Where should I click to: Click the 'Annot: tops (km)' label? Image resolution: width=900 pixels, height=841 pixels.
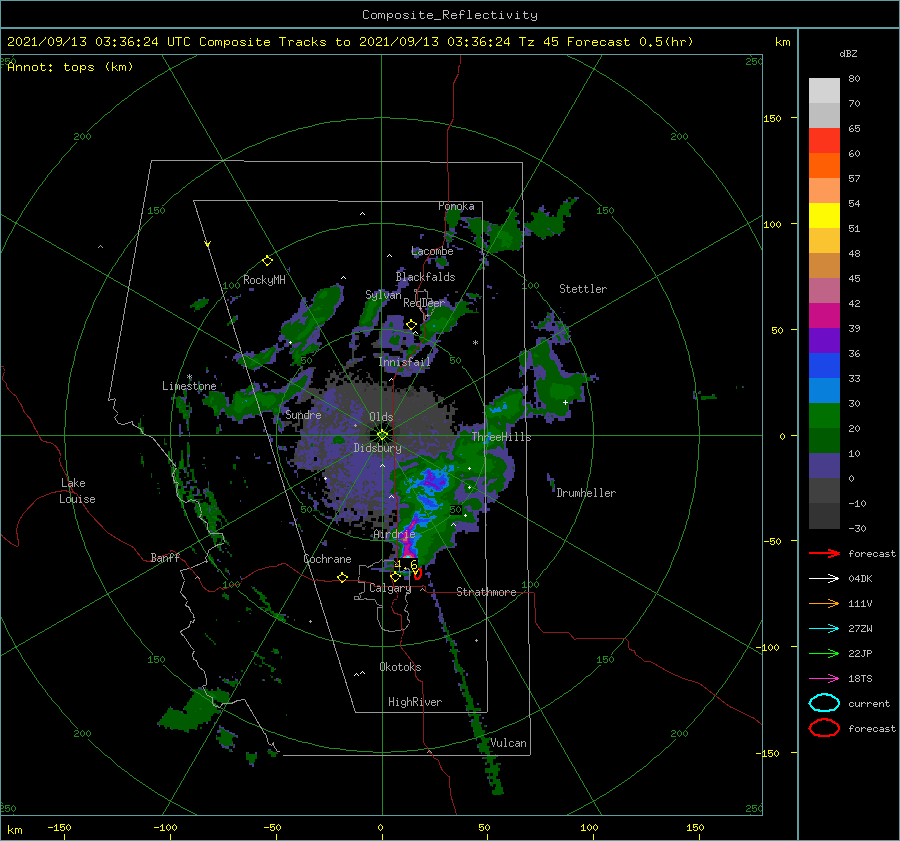[x=70, y=67]
